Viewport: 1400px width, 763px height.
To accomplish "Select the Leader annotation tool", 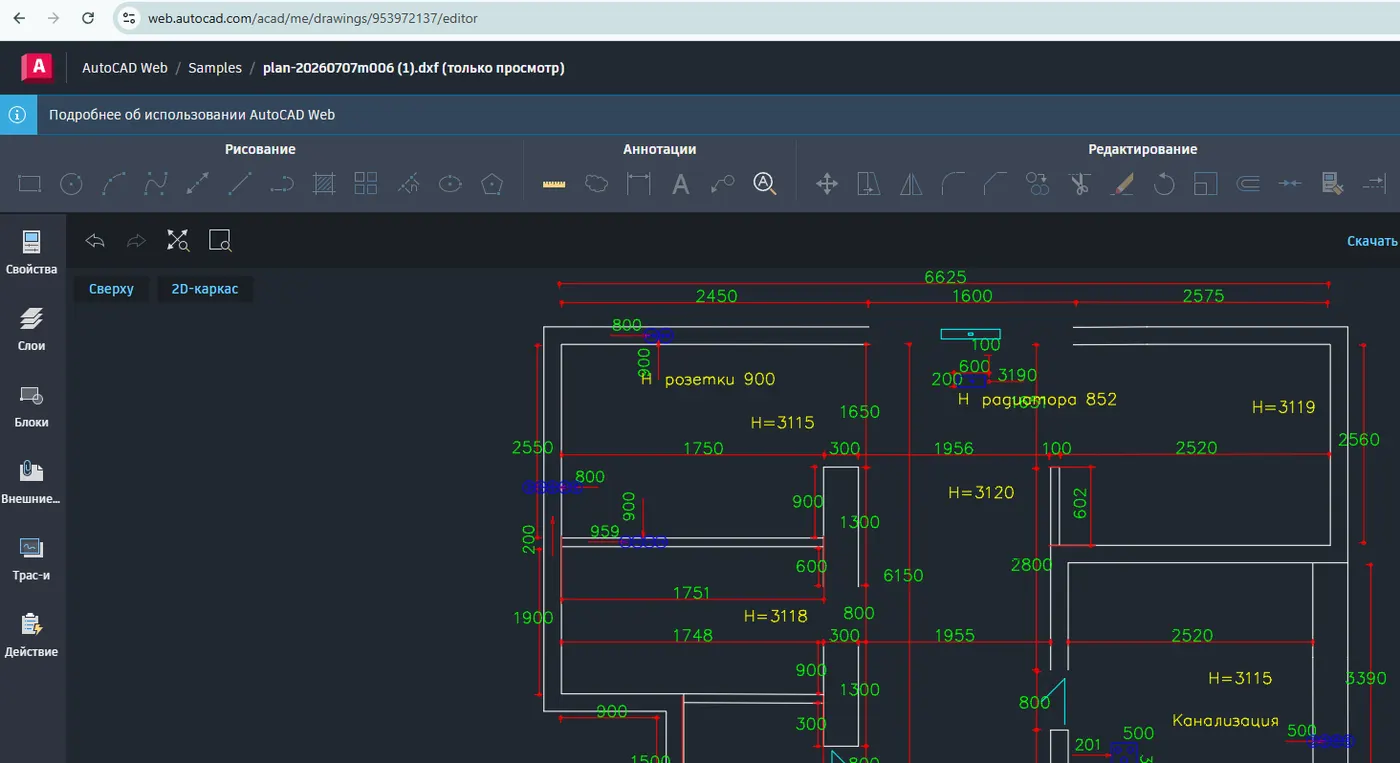I will tap(722, 183).
